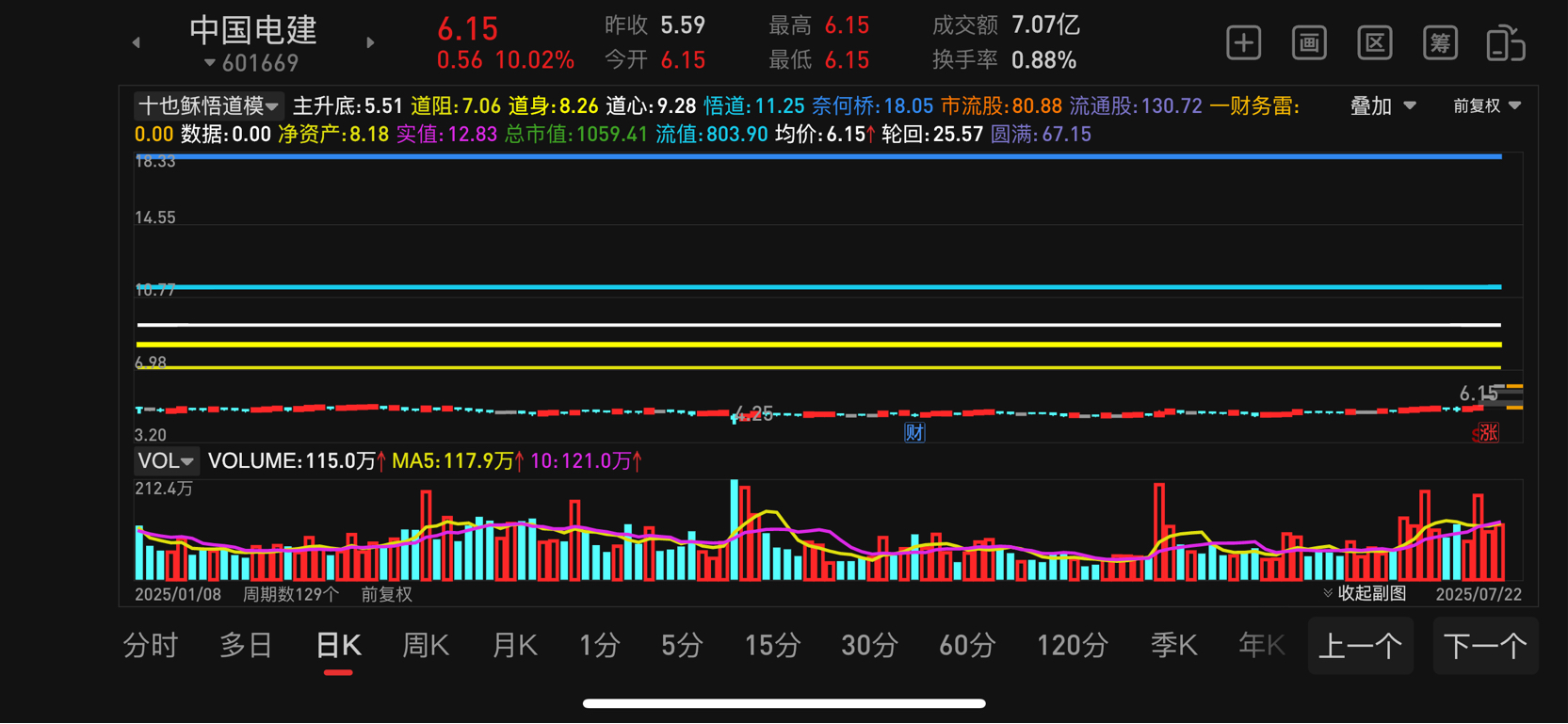This screenshot has height=724, width=1568.
Task: Open the 叠加 overlay dropdown
Action: (1382, 105)
